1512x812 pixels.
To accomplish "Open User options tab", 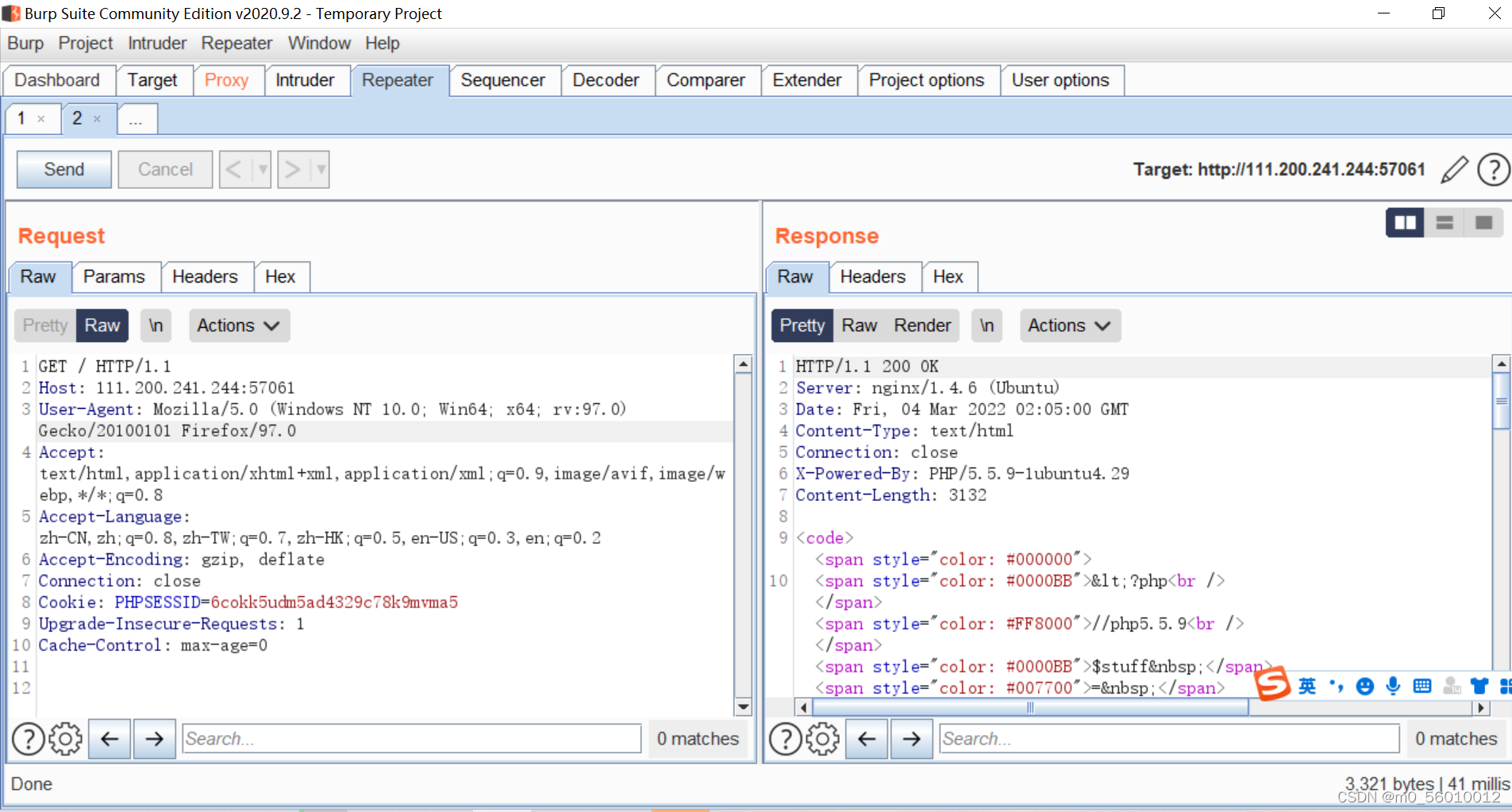I will 1060,80.
